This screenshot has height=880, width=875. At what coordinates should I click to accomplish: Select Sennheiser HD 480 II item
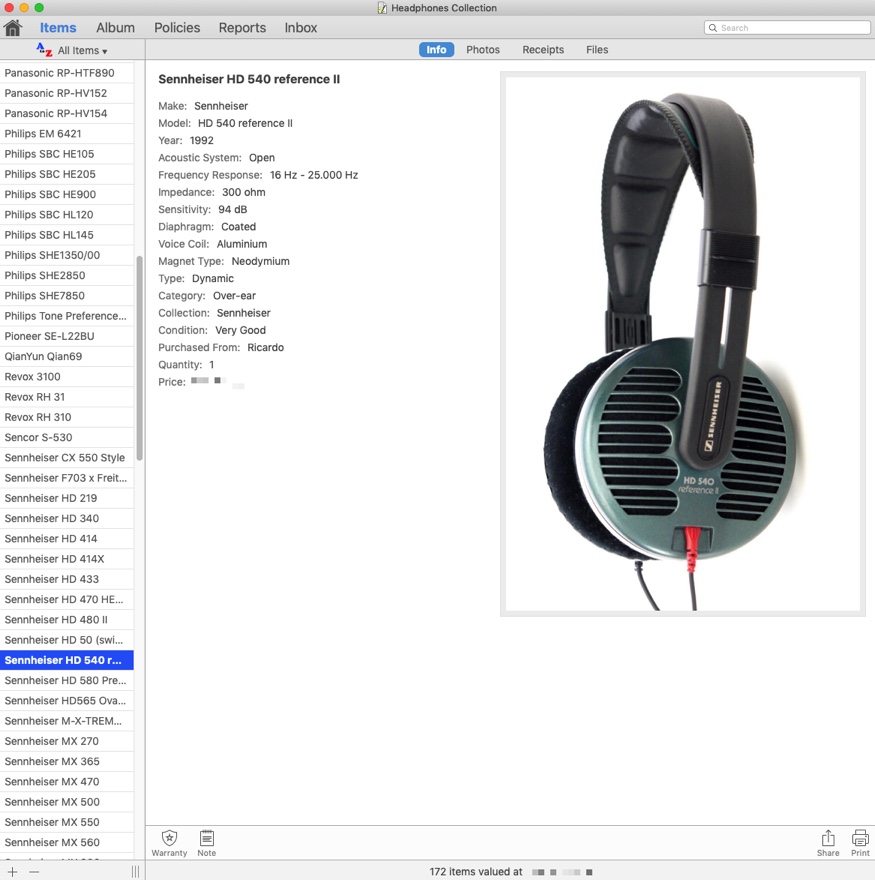pyautogui.click(x=67, y=620)
